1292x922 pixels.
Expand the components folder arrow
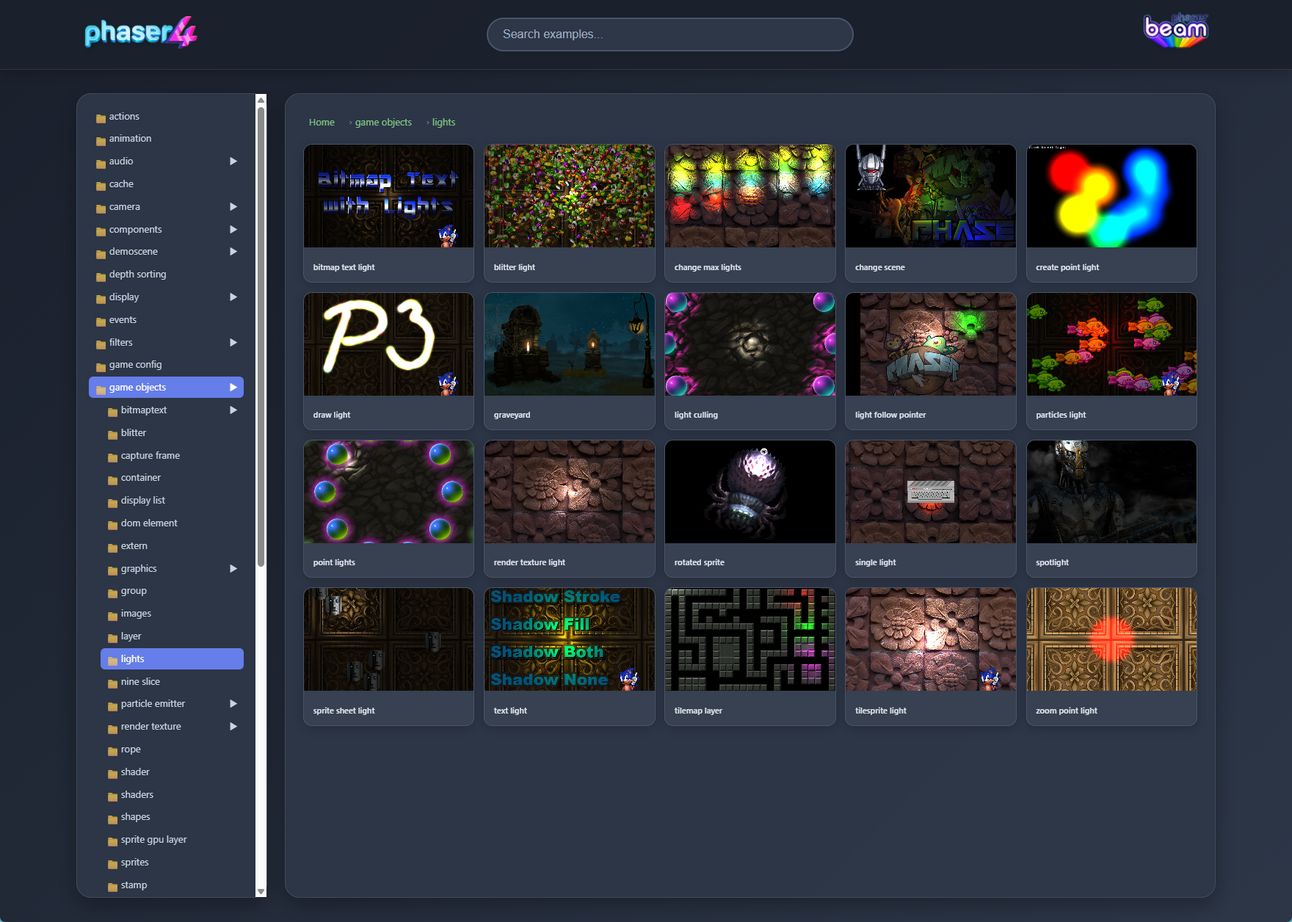(233, 229)
